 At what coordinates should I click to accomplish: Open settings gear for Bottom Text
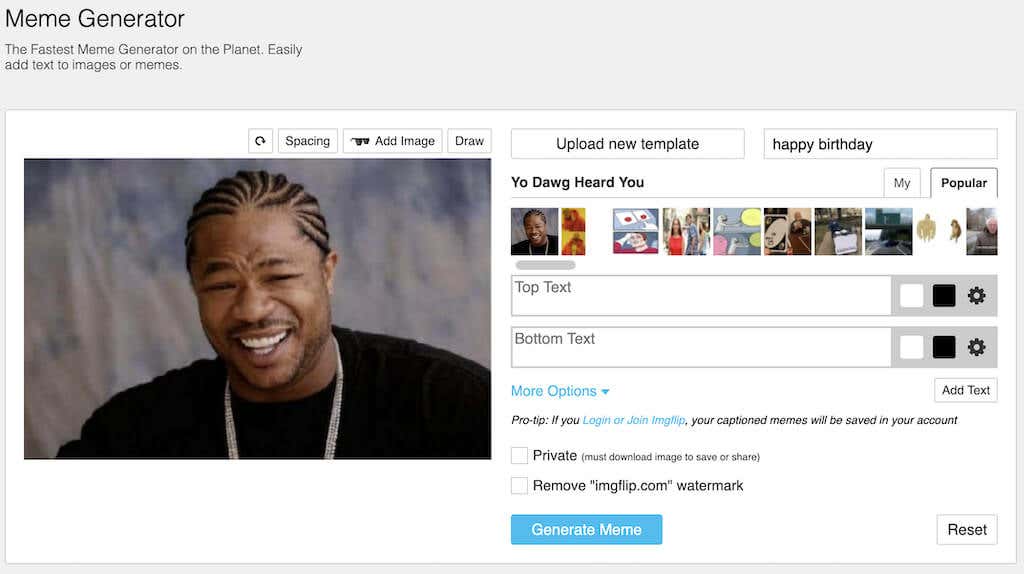pyautogui.click(x=976, y=347)
